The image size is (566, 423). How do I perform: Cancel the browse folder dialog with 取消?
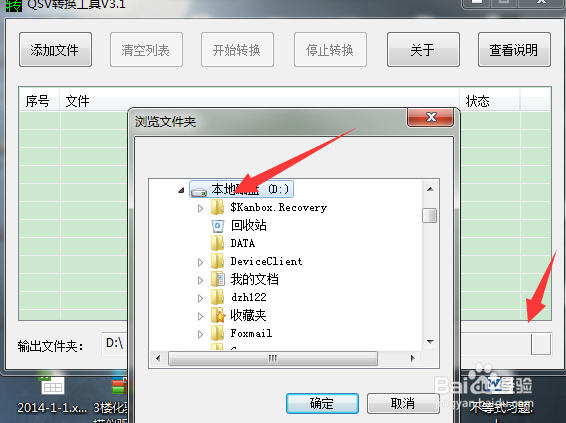click(x=402, y=403)
